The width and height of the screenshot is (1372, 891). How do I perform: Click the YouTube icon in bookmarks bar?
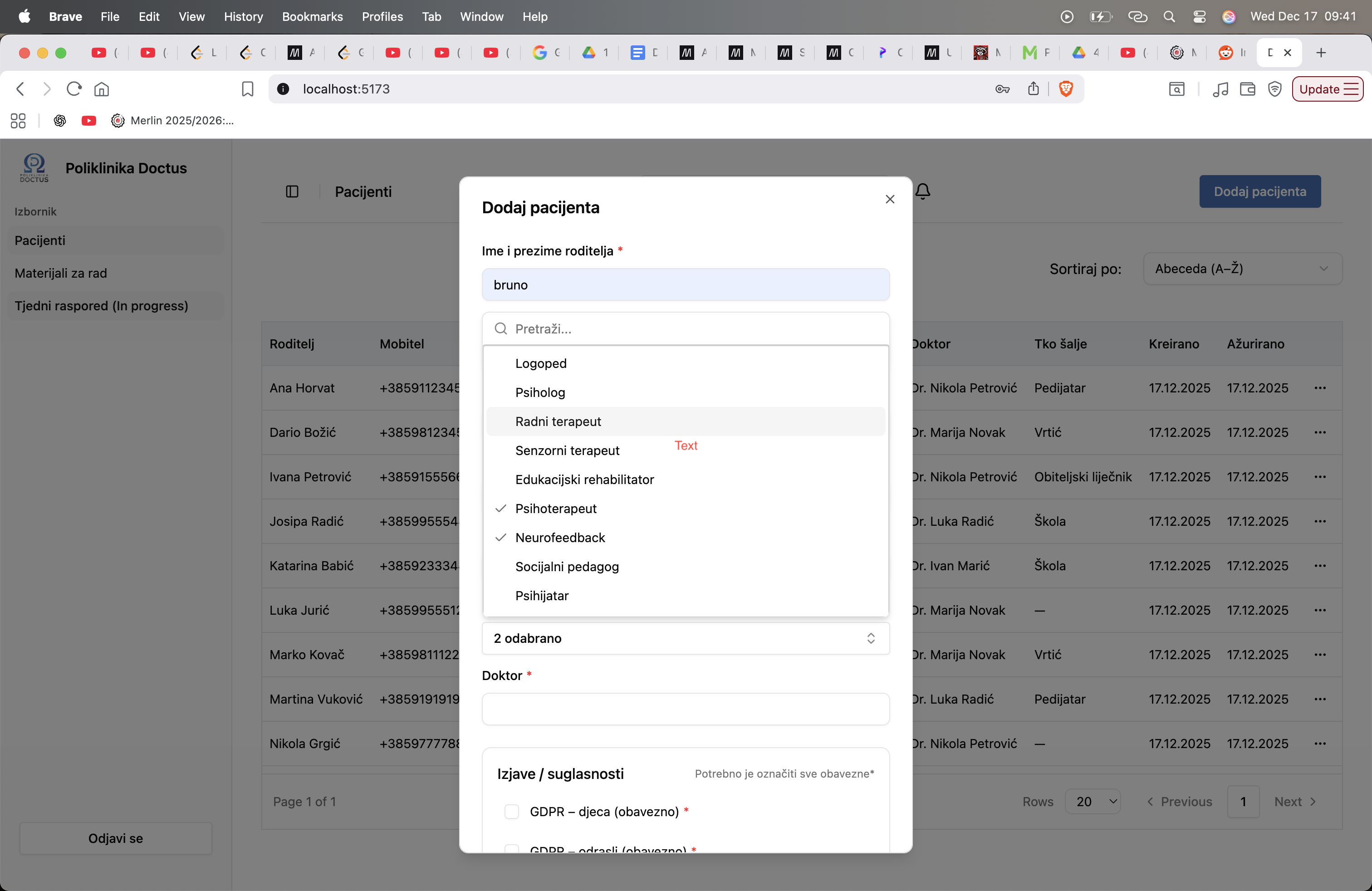(88, 121)
